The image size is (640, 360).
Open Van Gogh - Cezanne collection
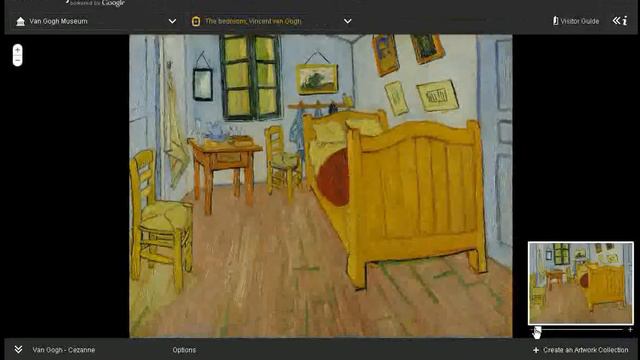click(64, 350)
